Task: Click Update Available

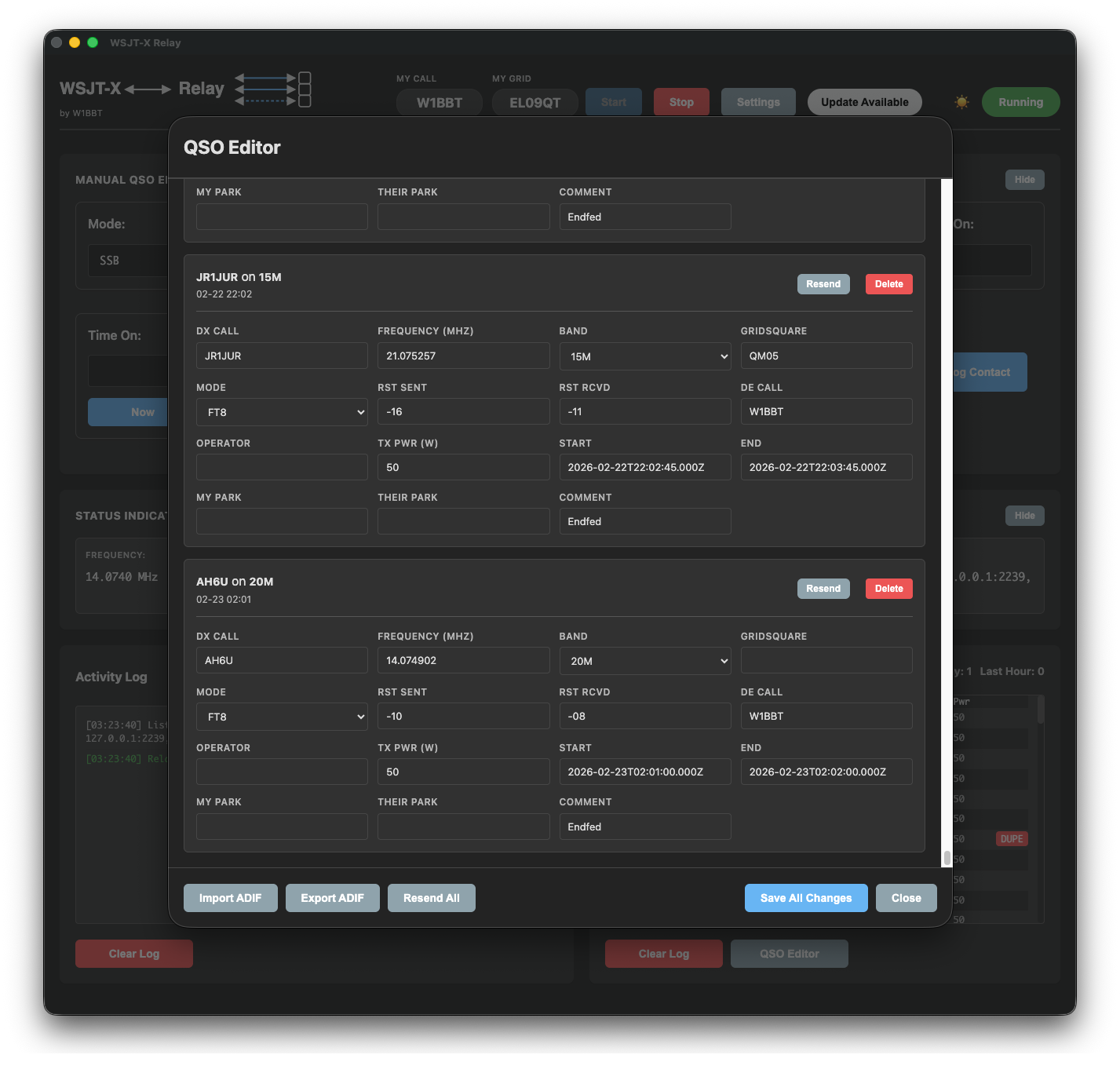Action: pyautogui.click(x=864, y=102)
